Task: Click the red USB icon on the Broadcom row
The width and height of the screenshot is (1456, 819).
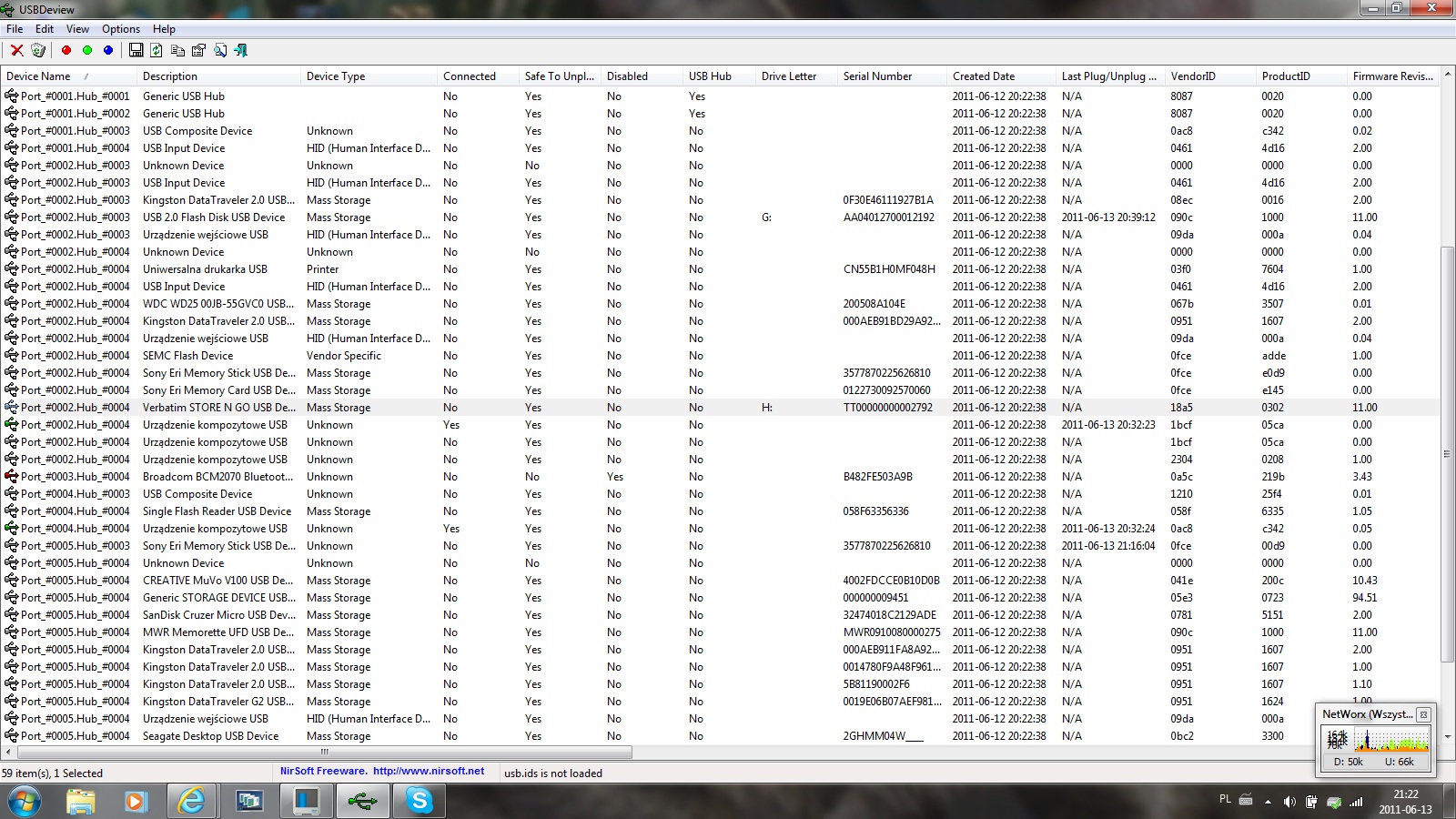Action: 11,476
